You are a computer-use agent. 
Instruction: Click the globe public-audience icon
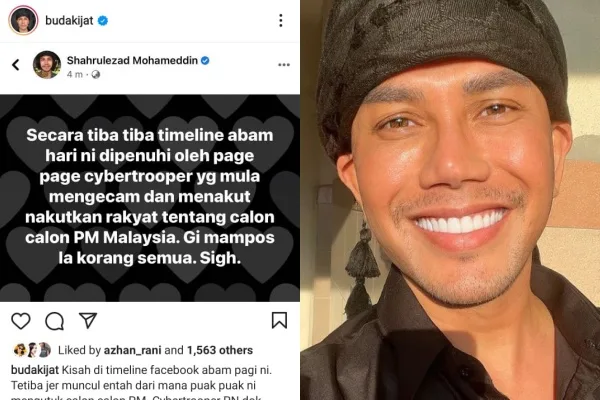tap(96, 74)
